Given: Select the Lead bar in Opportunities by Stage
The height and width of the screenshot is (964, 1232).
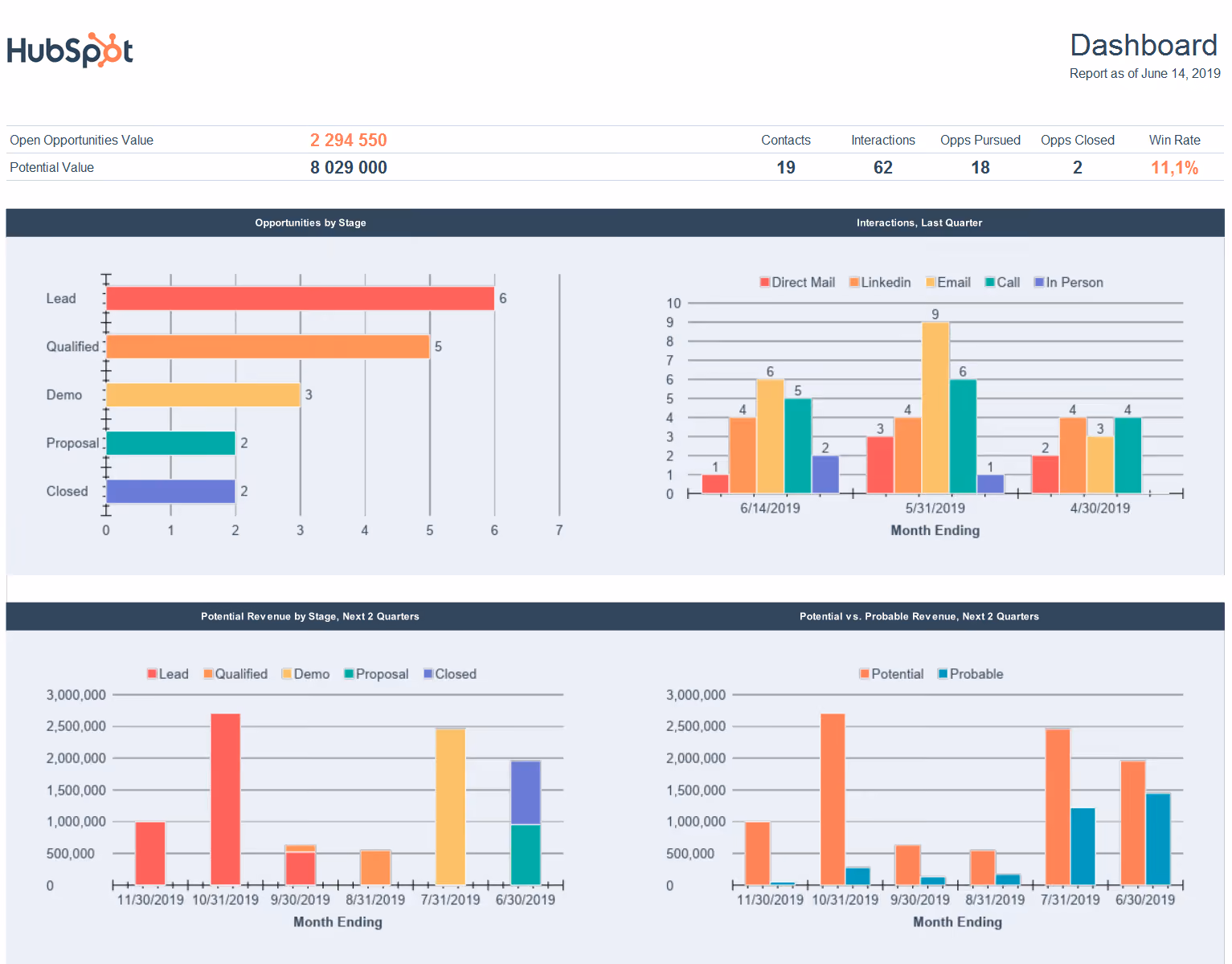Looking at the screenshot, I should pos(300,298).
